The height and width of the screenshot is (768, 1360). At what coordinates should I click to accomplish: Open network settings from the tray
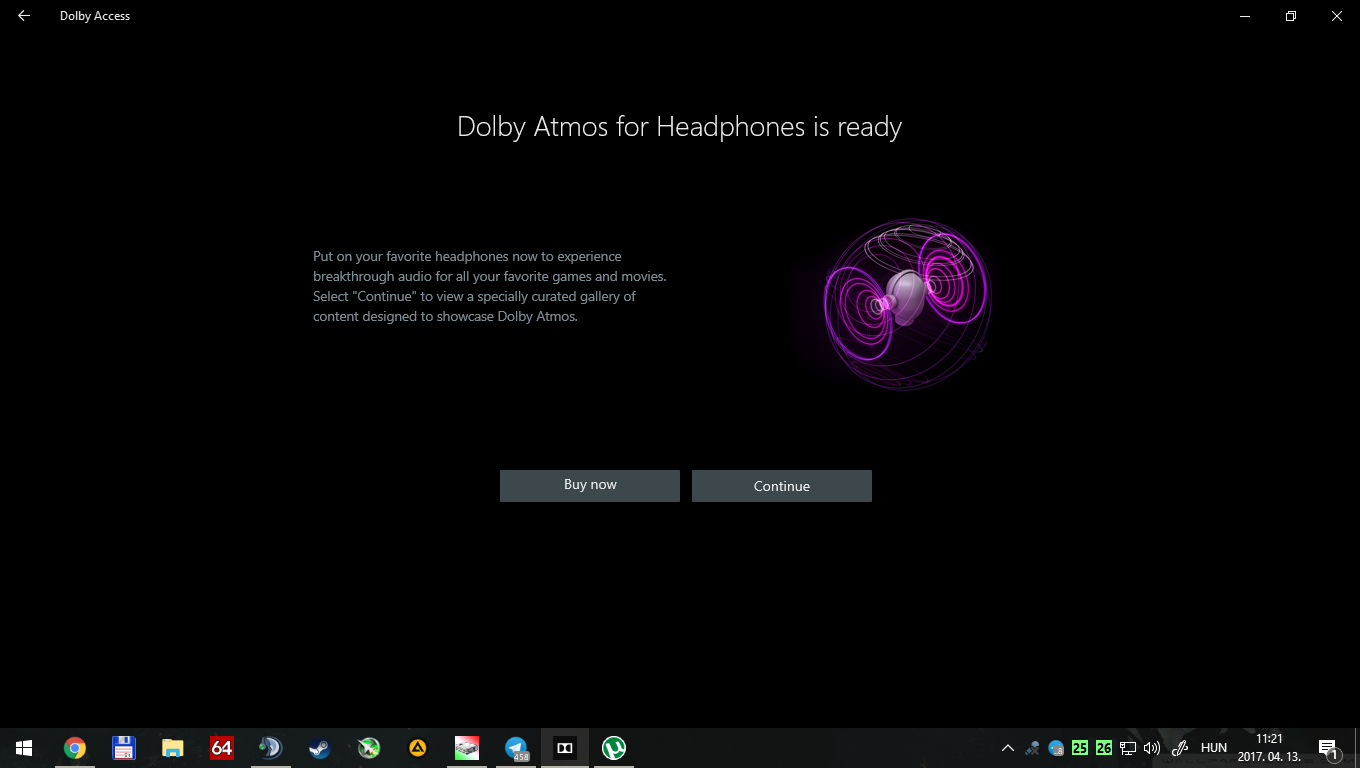pos(1128,748)
